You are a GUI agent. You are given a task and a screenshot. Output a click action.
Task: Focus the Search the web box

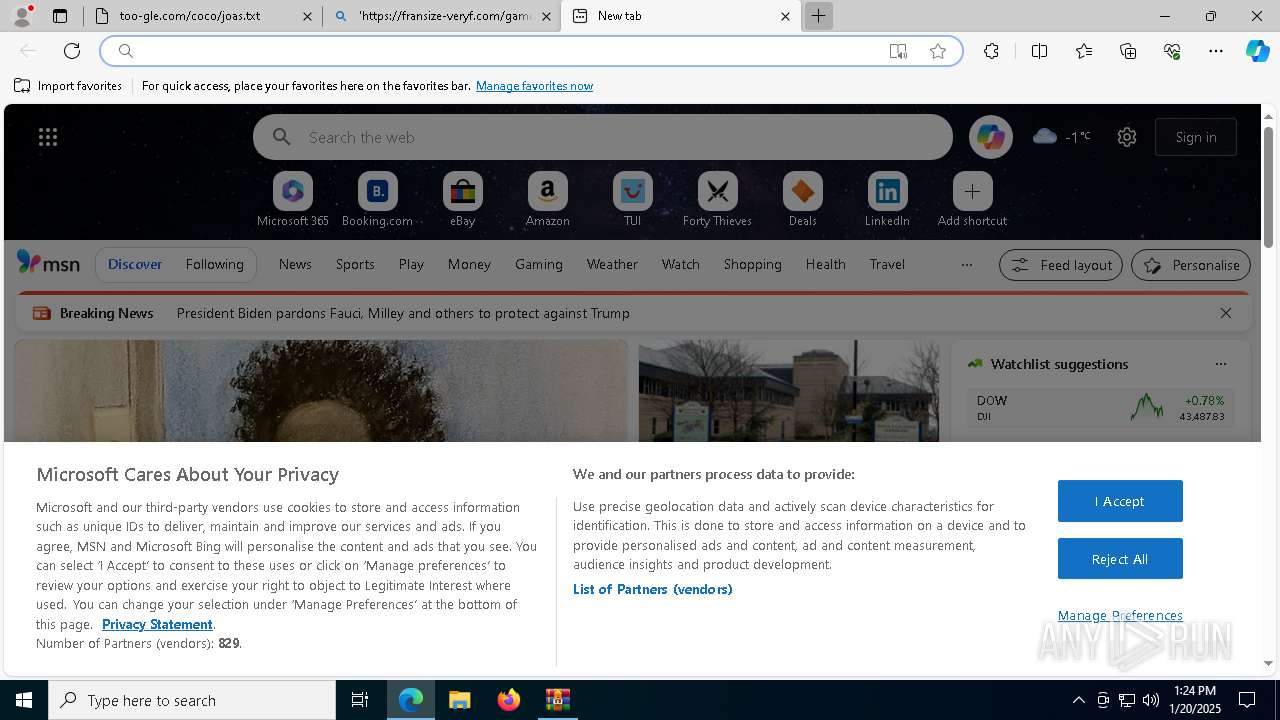click(x=603, y=137)
